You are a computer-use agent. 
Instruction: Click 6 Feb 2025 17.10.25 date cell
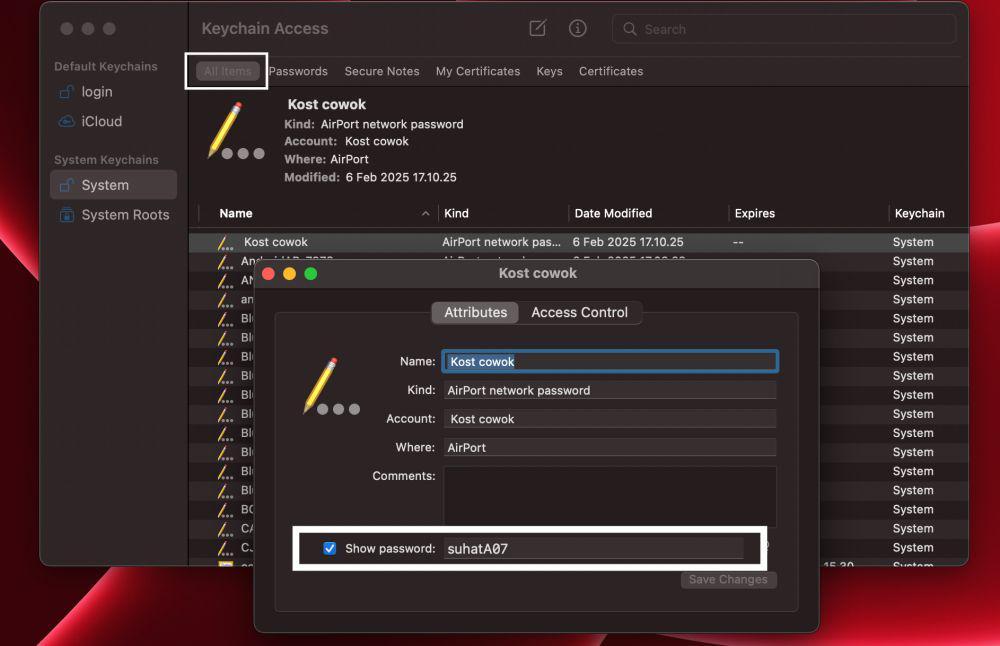[628, 242]
